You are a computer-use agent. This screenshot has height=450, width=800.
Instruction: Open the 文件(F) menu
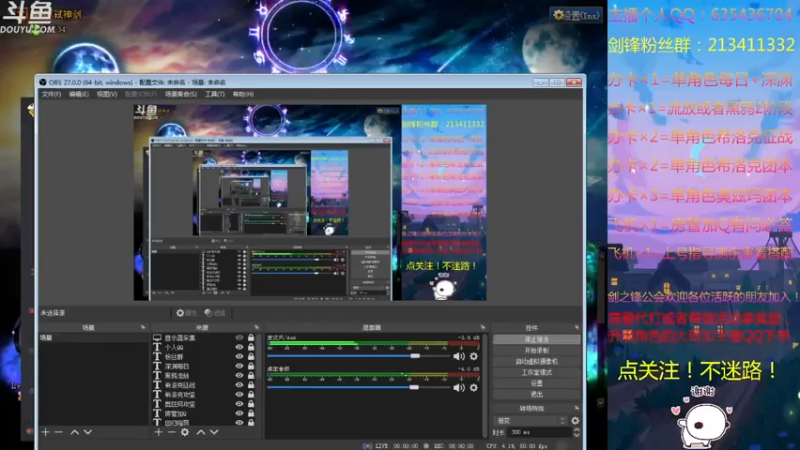click(51, 94)
